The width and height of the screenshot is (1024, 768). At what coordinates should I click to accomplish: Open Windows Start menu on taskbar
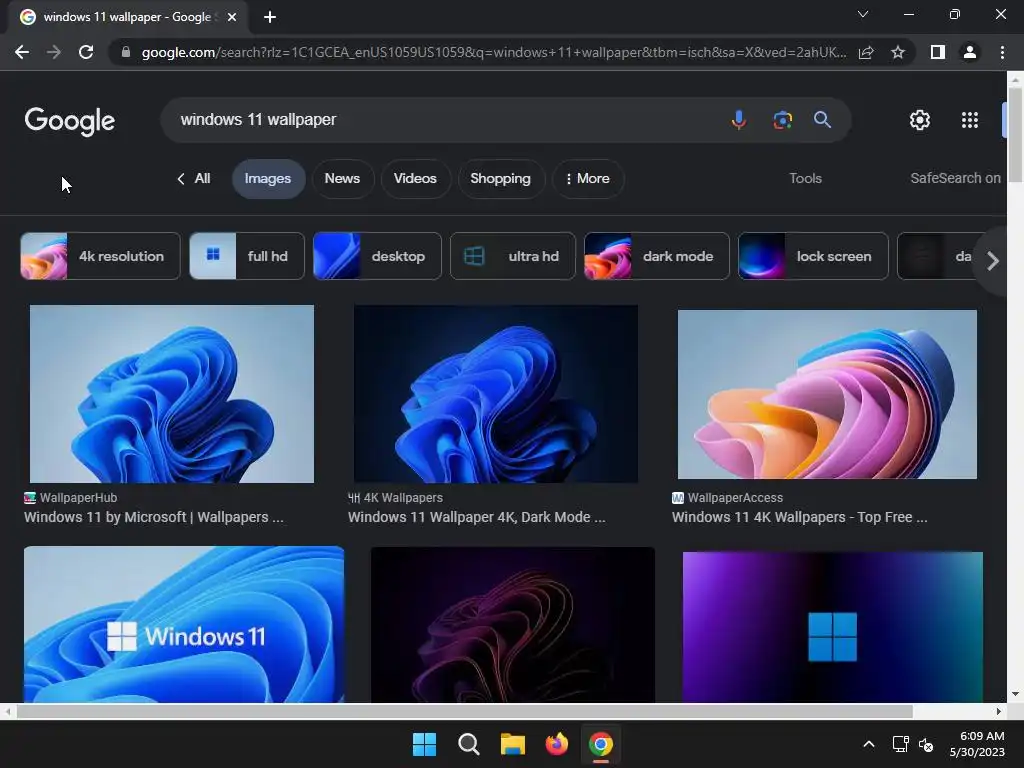(424, 744)
